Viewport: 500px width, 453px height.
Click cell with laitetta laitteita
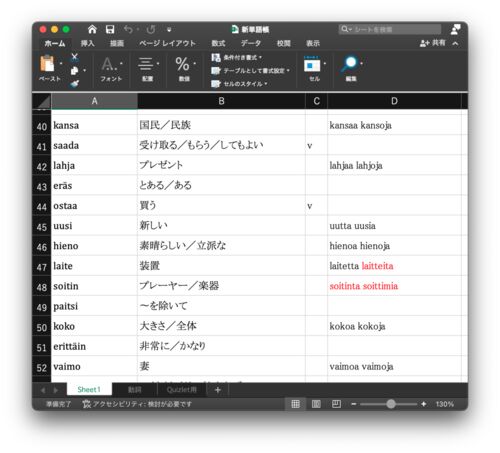pos(394,266)
